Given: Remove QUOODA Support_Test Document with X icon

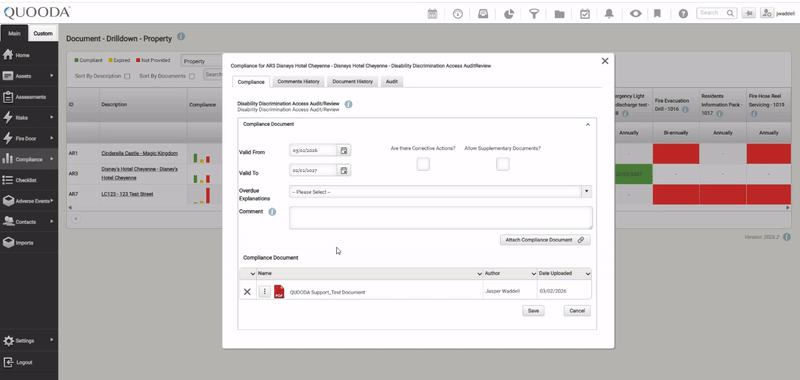Looking at the screenshot, I should (x=247, y=292).
